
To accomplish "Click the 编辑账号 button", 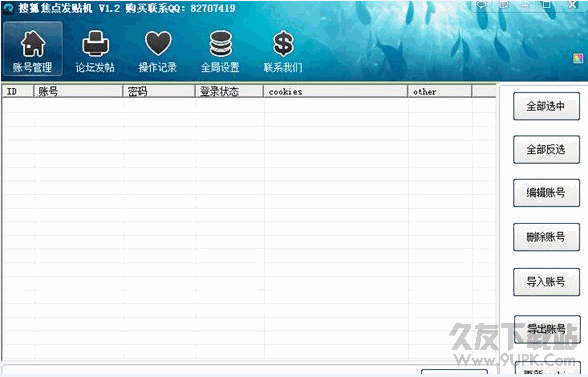I will [x=546, y=193].
